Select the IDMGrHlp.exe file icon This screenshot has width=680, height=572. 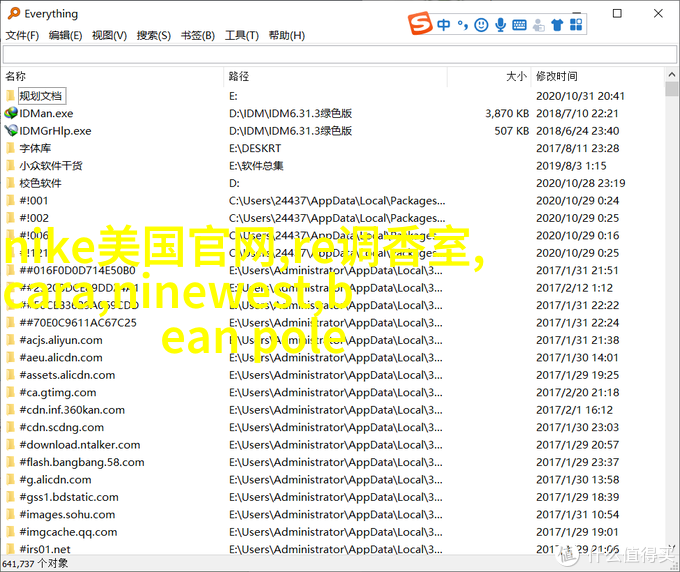pyautogui.click(x=10, y=131)
